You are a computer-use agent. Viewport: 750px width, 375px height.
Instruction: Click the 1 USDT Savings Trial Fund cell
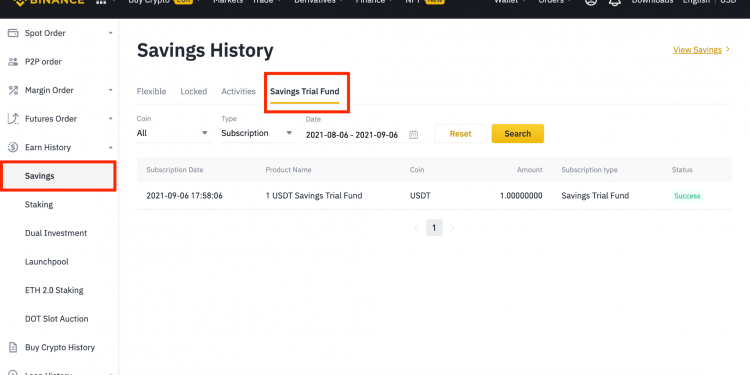[x=314, y=196]
